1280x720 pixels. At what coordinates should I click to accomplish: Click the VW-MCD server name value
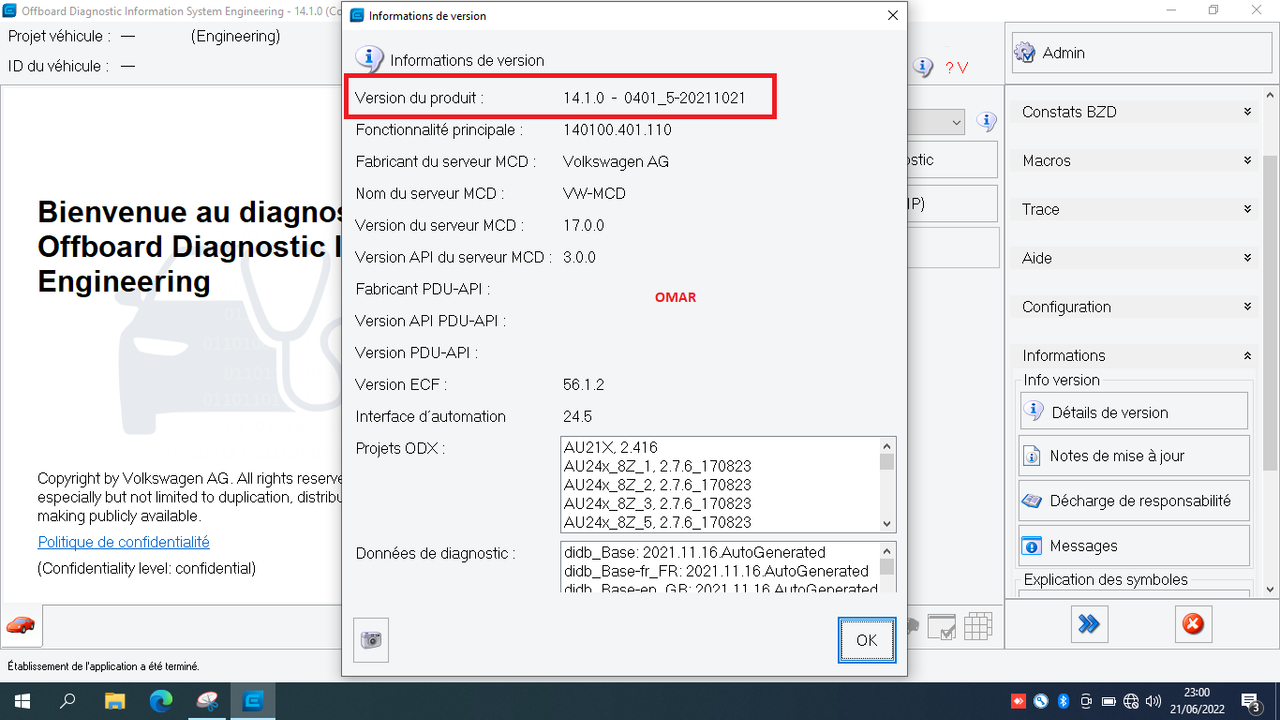pos(594,193)
